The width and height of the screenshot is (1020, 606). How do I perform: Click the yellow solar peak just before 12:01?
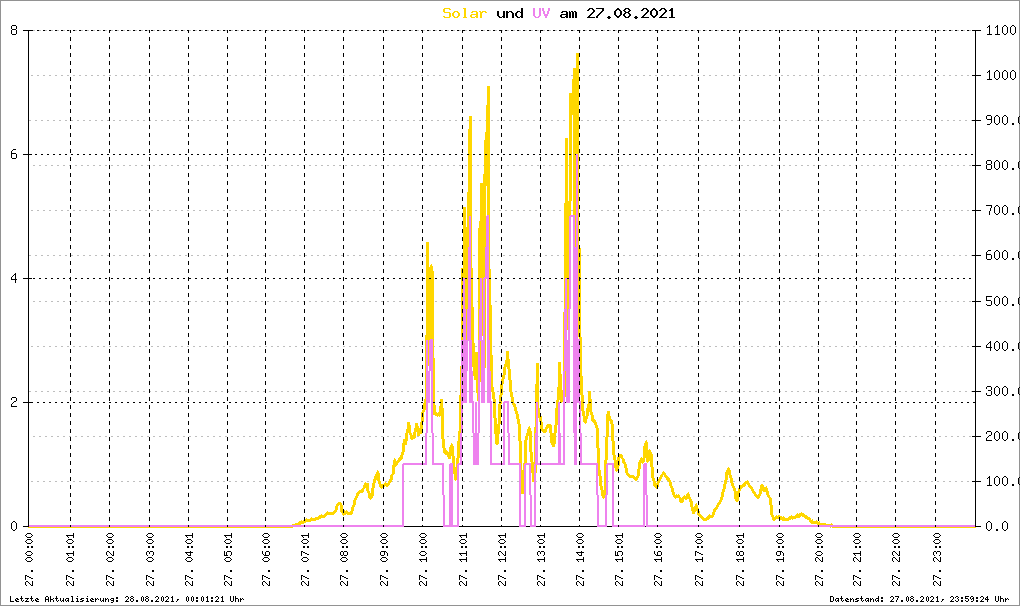click(488, 88)
